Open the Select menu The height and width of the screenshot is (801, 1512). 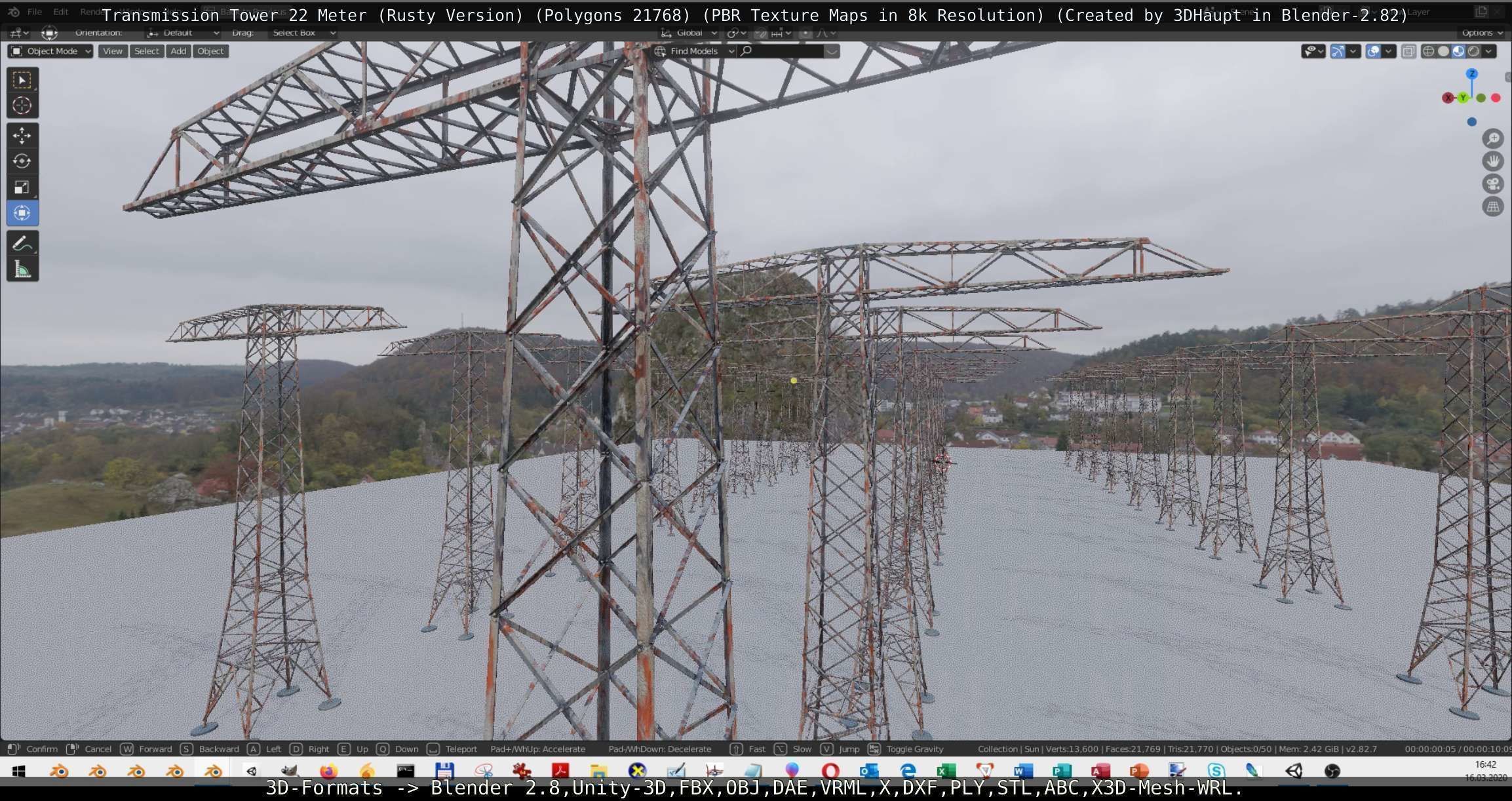pos(147,51)
